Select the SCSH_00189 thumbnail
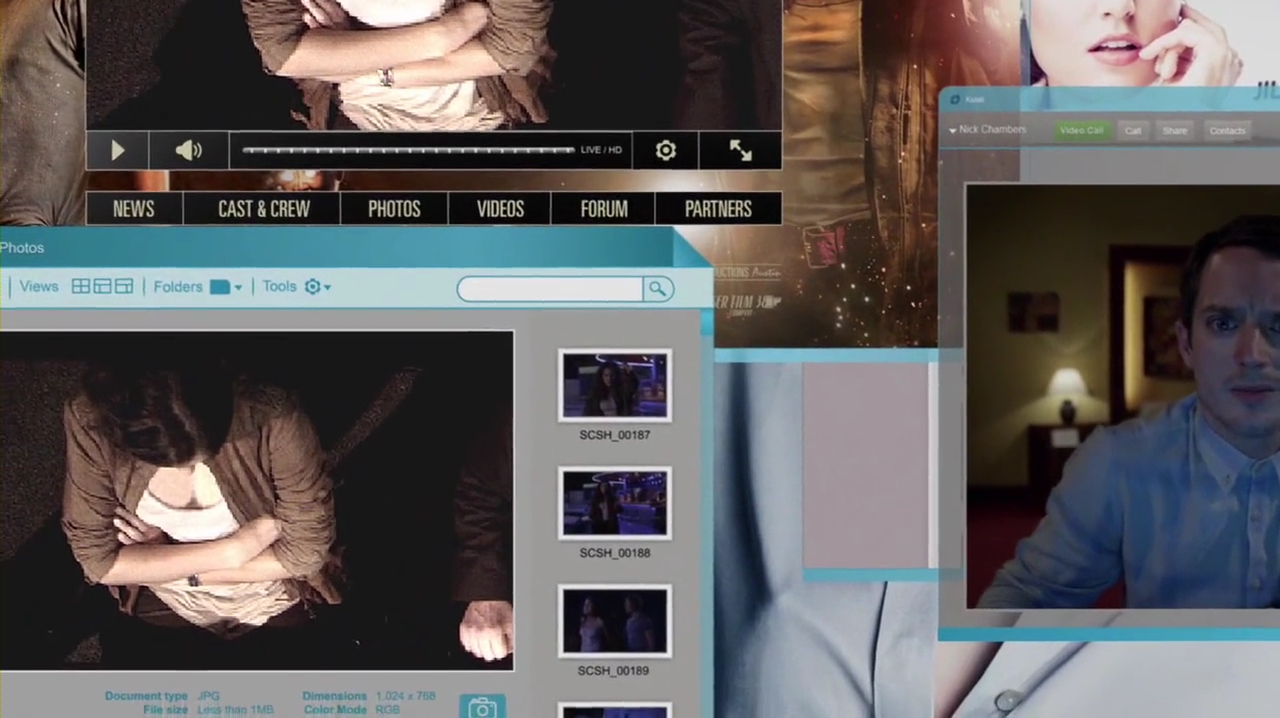The image size is (1280, 718). click(x=615, y=621)
